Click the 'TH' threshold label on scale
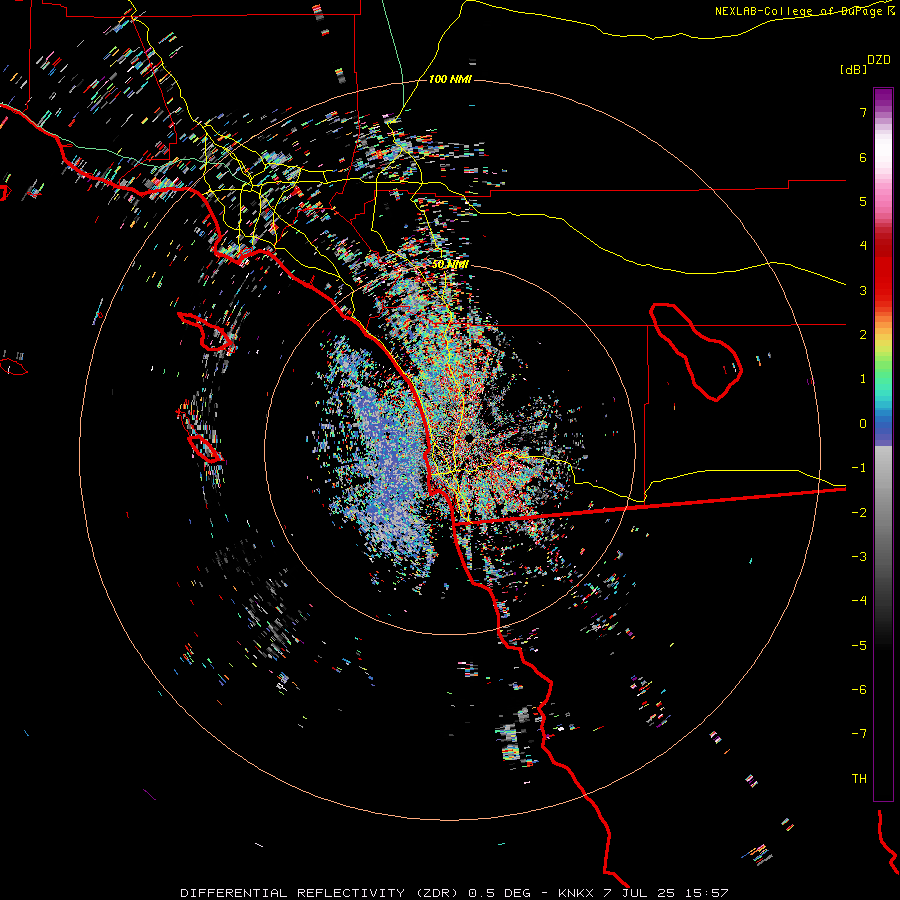The image size is (900, 900). (x=859, y=779)
